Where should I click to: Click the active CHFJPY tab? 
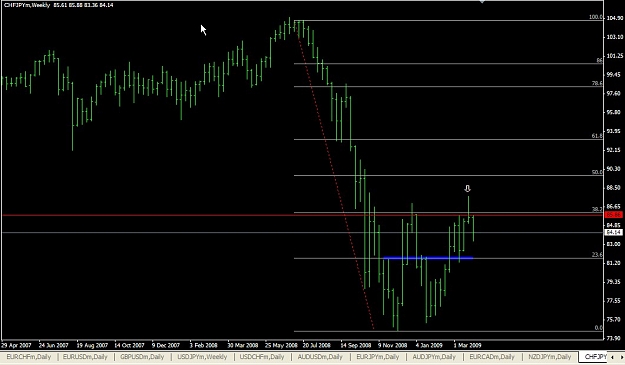(x=594, y=357)
